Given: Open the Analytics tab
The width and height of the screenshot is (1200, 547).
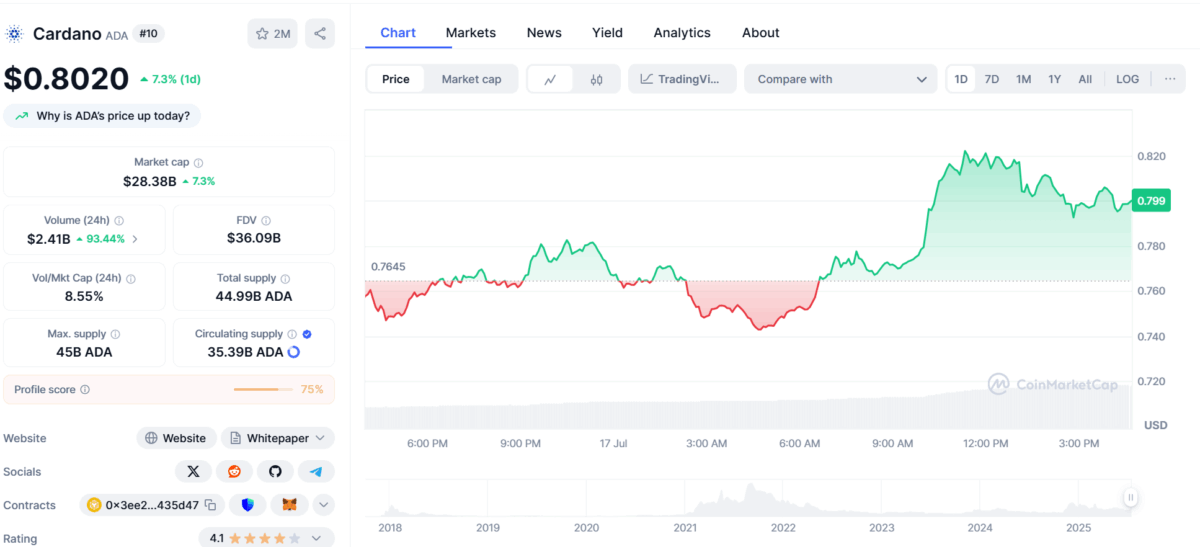Looking at the screenshot, I should (682, 33).
